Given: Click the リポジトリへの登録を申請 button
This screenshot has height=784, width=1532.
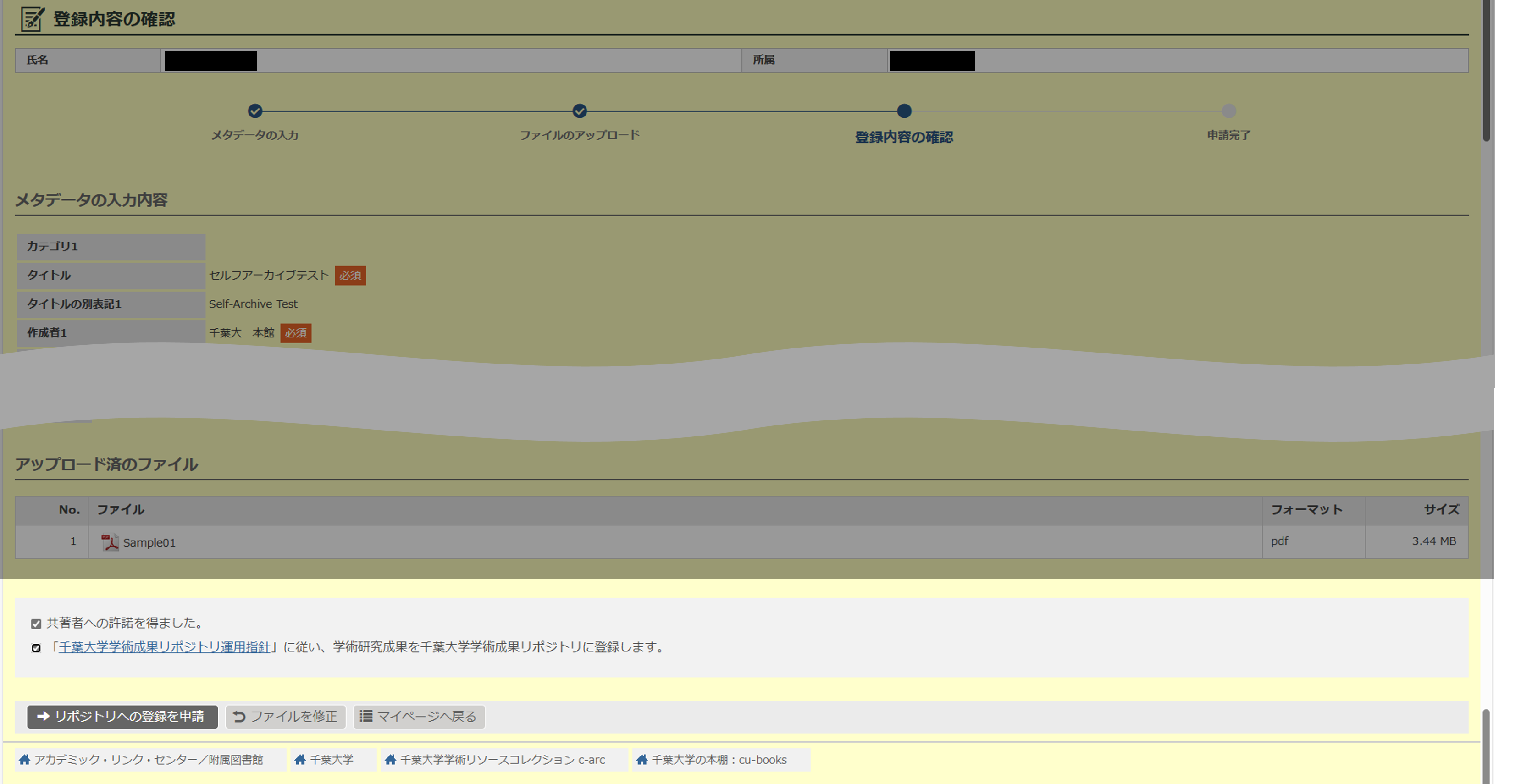Looking at the screenshot, I should click(x=122, y=717).
